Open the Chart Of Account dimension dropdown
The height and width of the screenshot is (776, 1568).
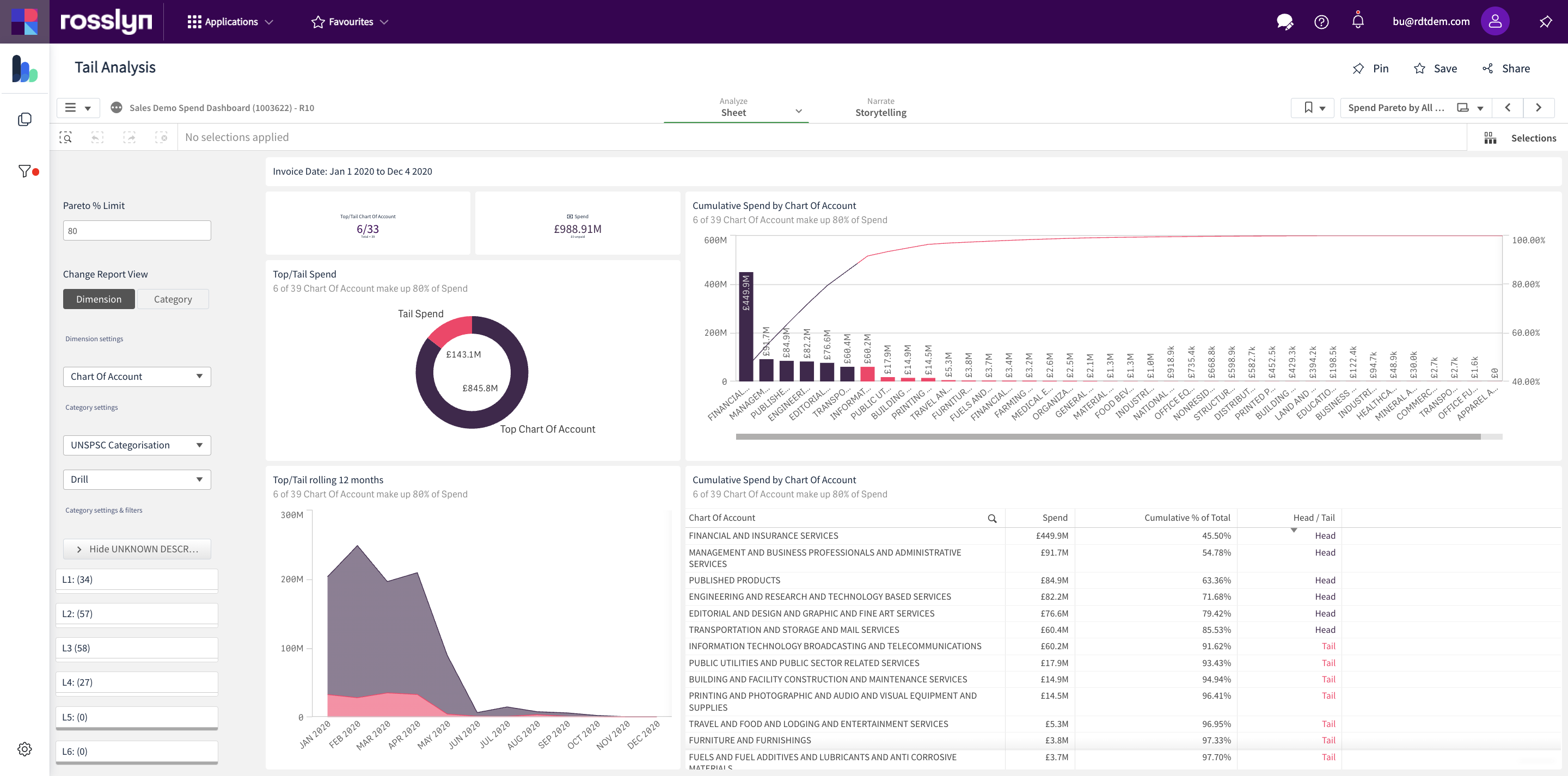pos(137,376)
